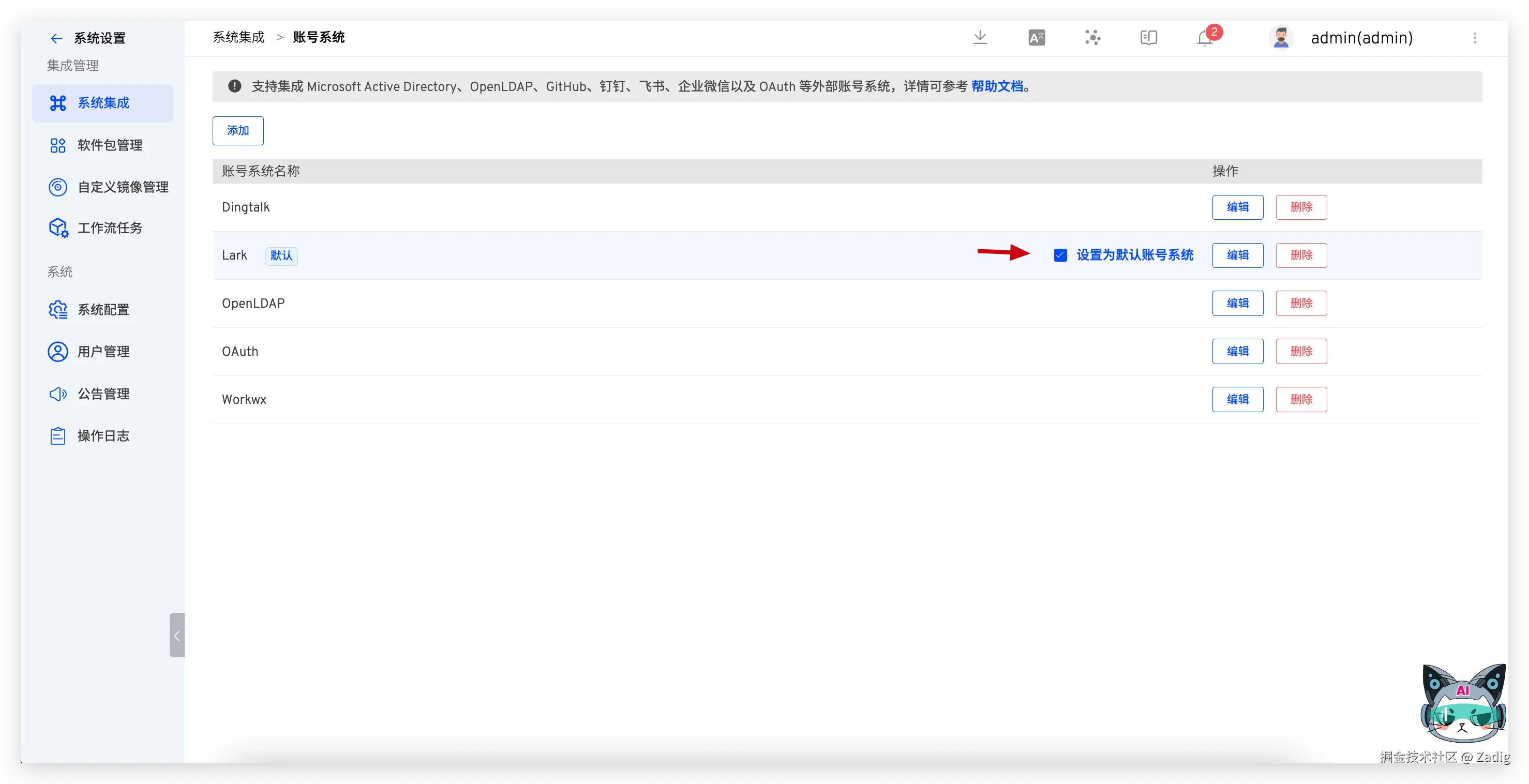Click the download icon in top bar
The height and width of the screenshot is (784, 1529).
pyautogui.click(x=980, y=37)
